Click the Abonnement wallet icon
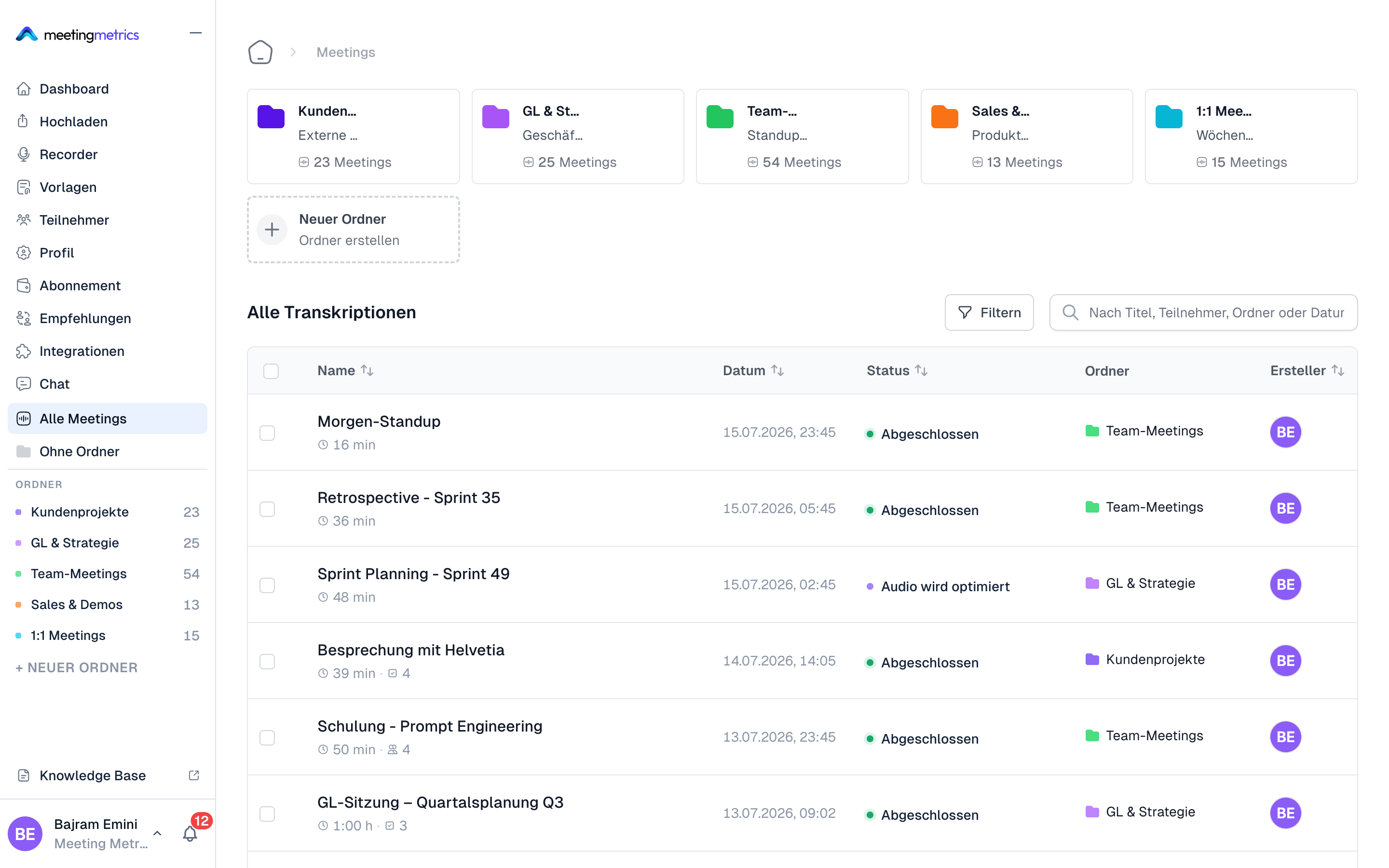Image resolution: width=1389 pixels, height=868 pixels. [x=24, y=285]
